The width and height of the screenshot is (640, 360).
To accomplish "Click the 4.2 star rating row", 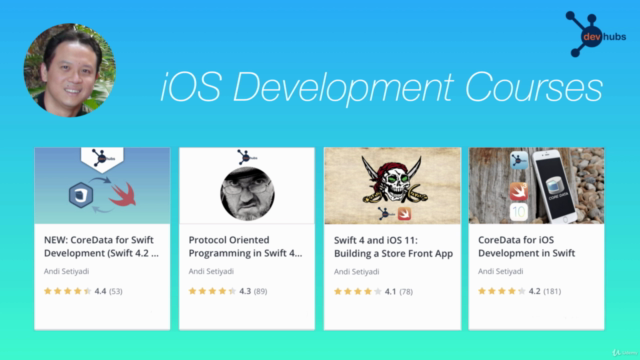I will 520,291.
